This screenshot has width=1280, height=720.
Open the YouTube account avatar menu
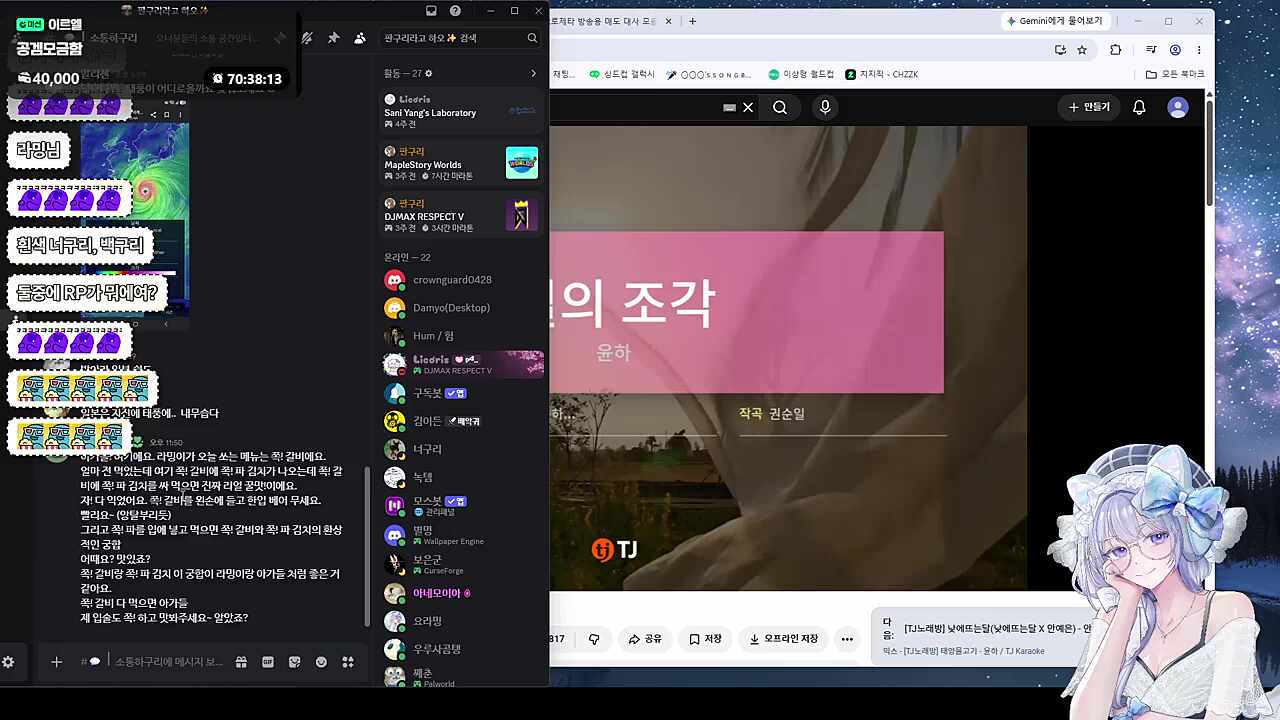(x=1178, y=107)
